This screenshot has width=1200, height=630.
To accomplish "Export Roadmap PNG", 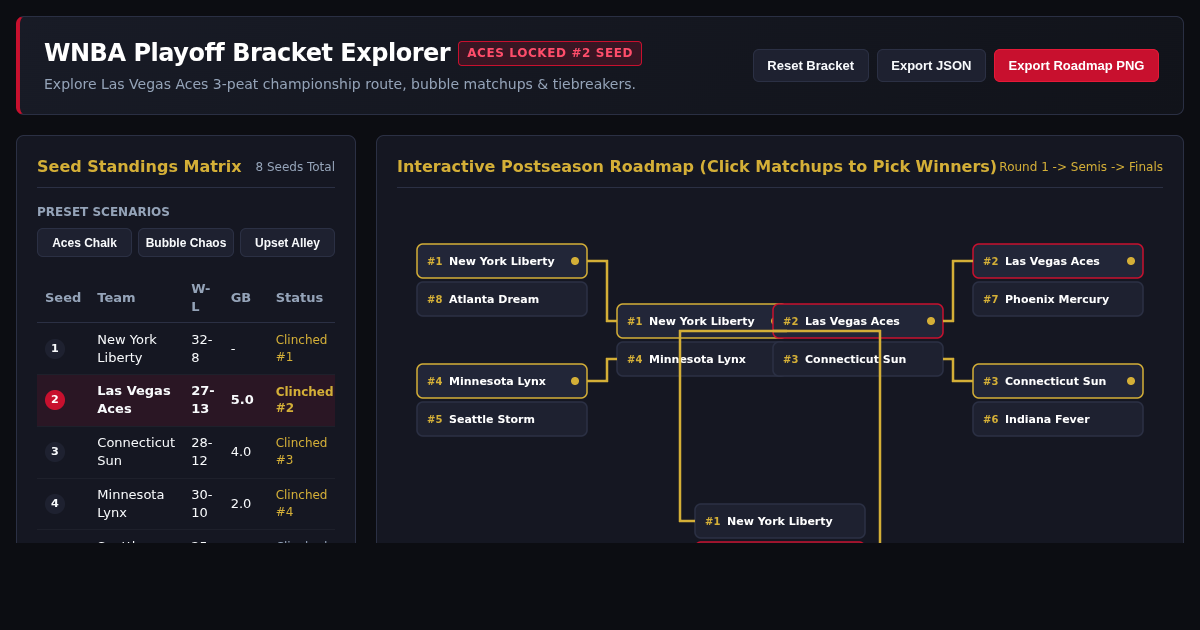I will (x=1076, y=65).
